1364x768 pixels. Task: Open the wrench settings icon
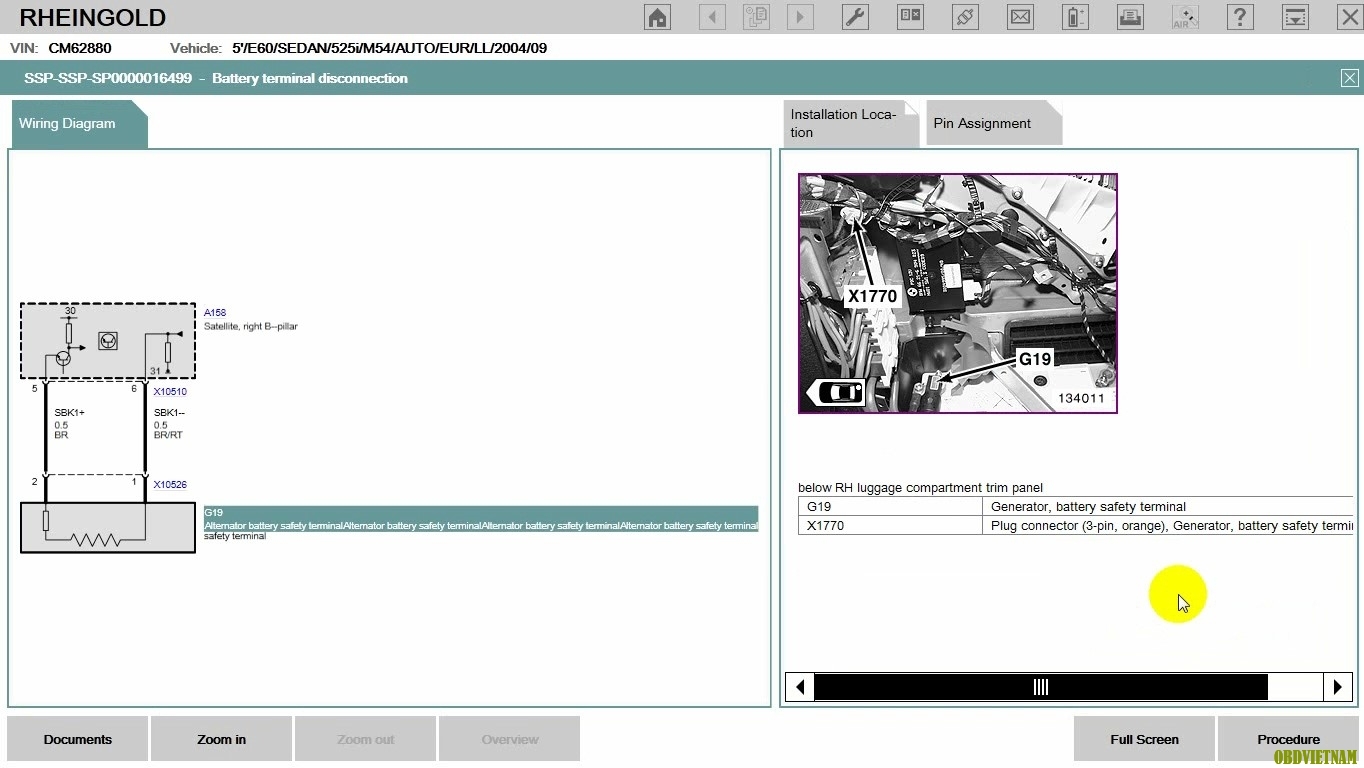pos(855,17)
